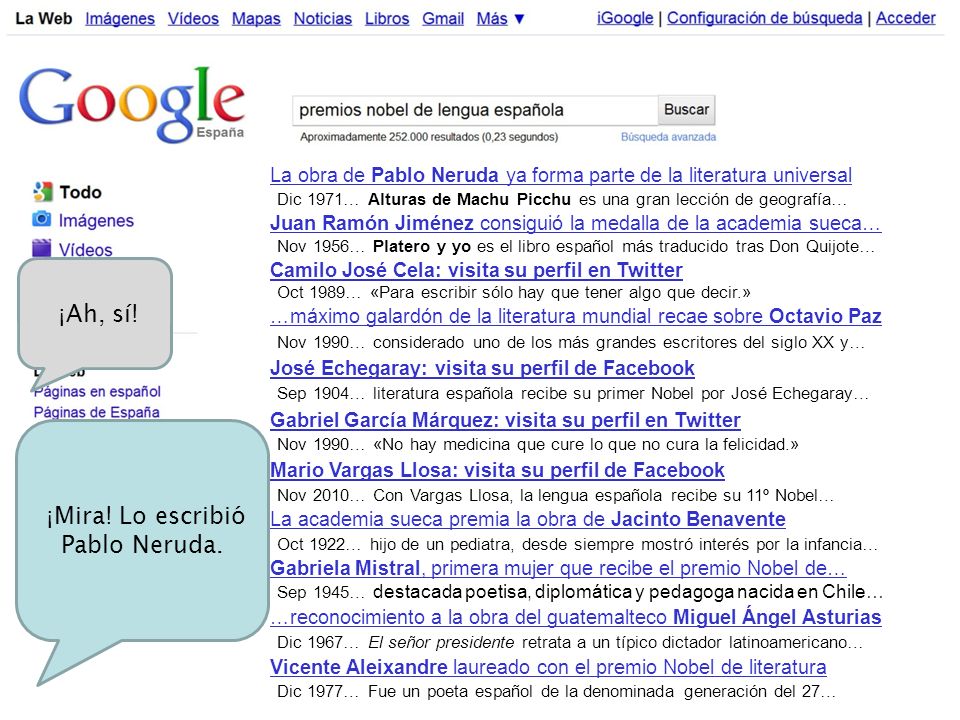Click the Acceder sign-in link
Viewport: 960px width, 720px height.
(906, 18)
